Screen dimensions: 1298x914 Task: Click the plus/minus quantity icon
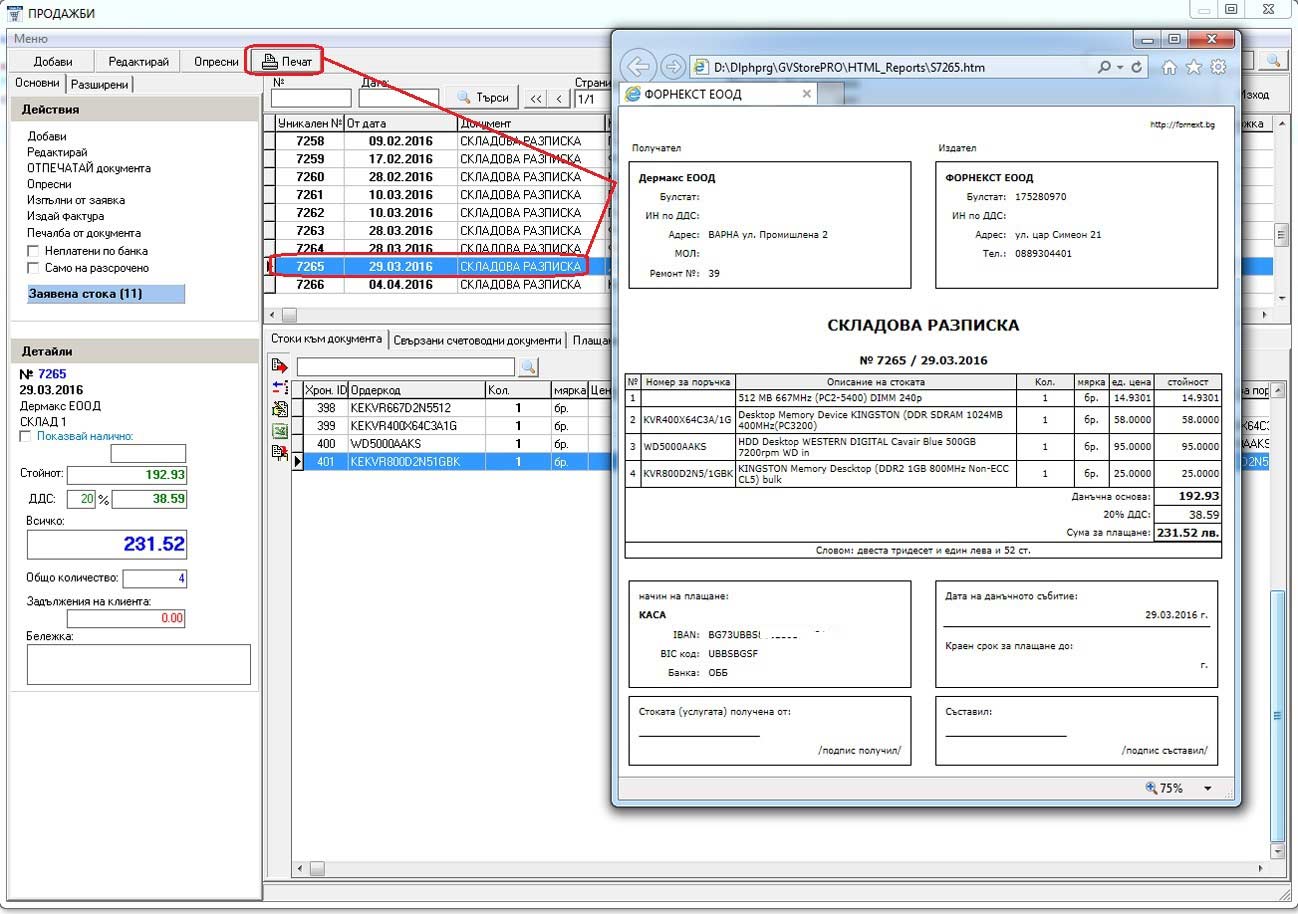279,388
